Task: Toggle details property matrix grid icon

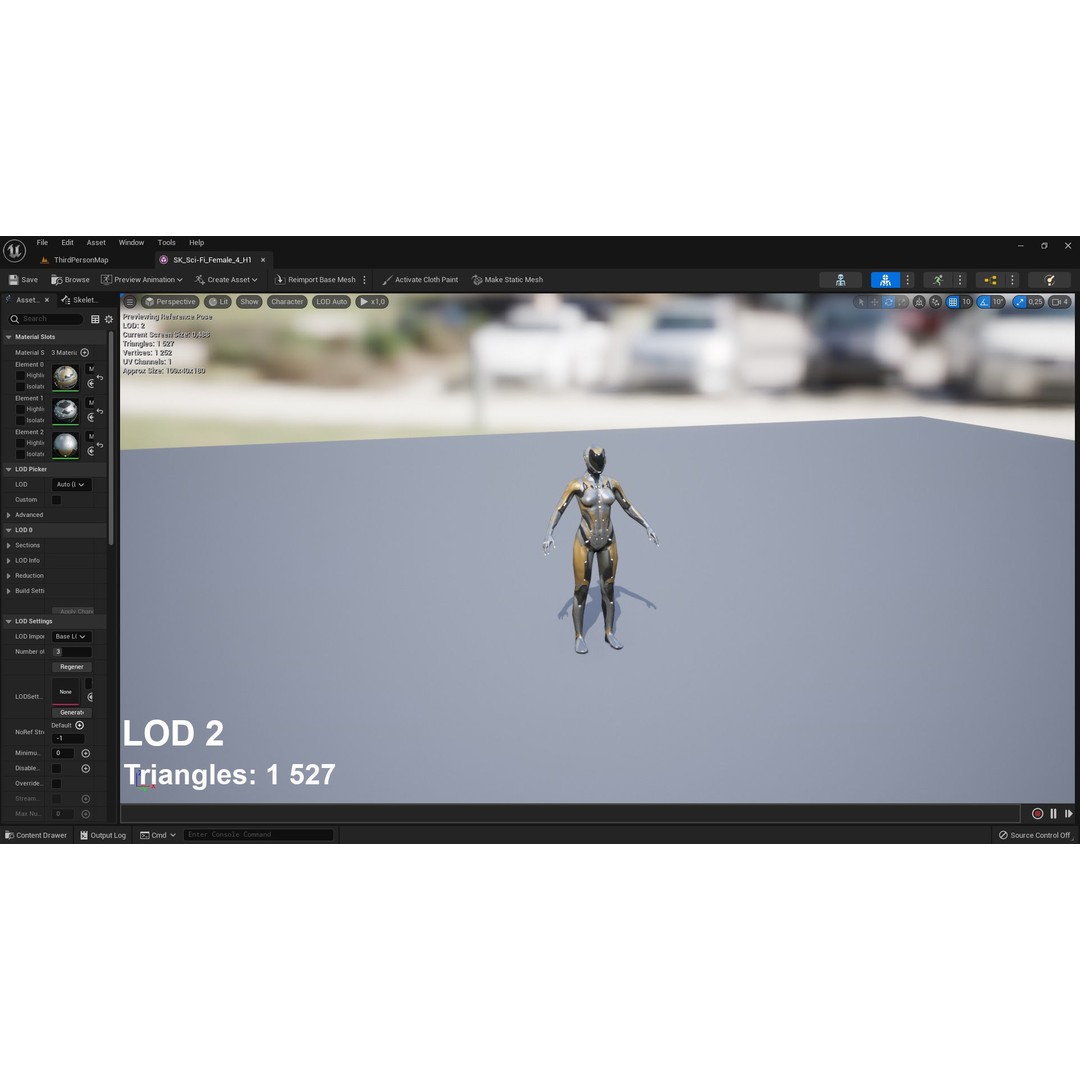Action: point(95,319)
